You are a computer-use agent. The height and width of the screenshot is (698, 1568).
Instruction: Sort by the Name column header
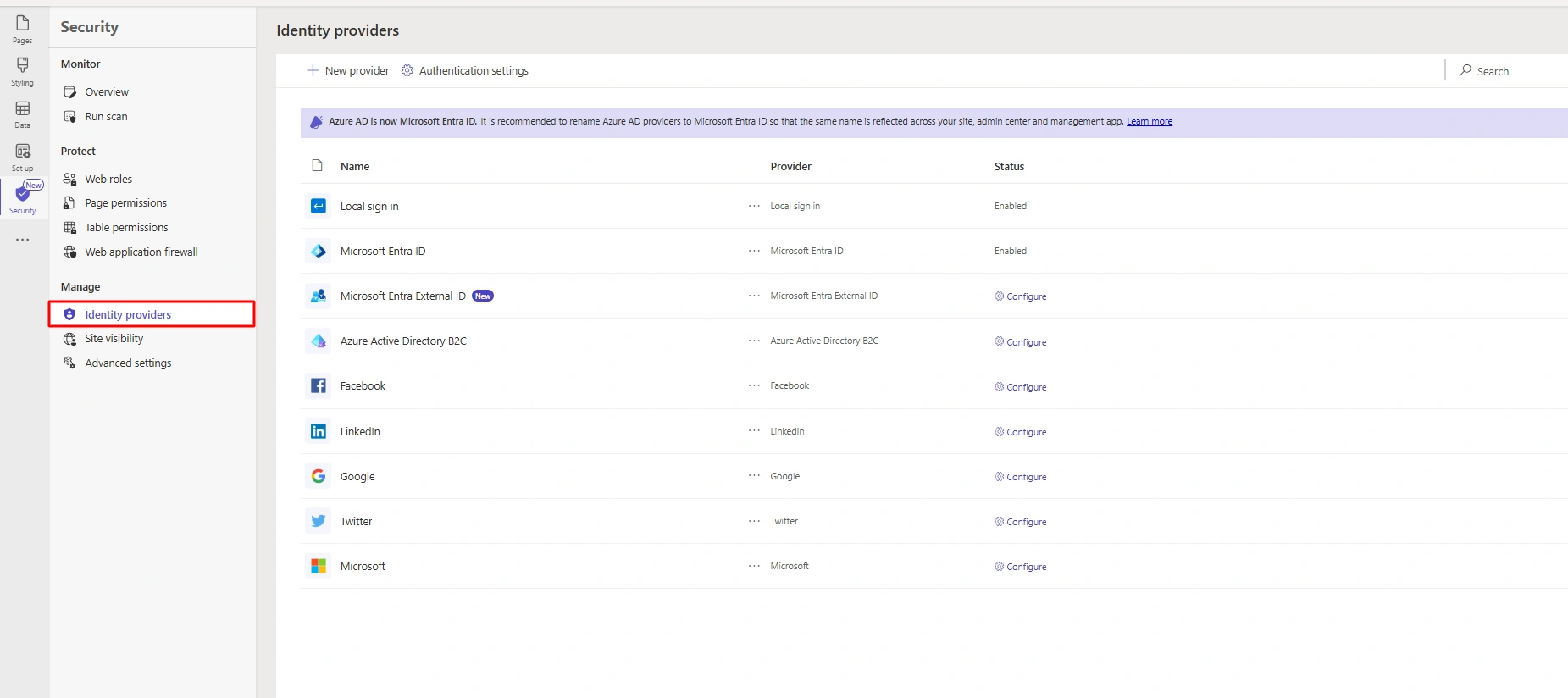(x=355, y=166)
